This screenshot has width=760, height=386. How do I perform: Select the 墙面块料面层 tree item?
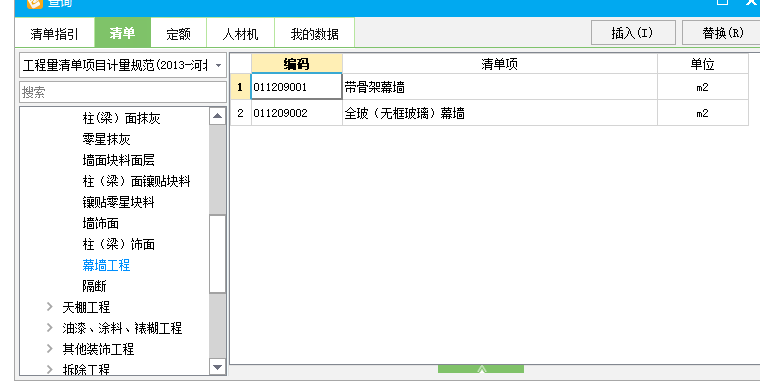coord(118,160)
